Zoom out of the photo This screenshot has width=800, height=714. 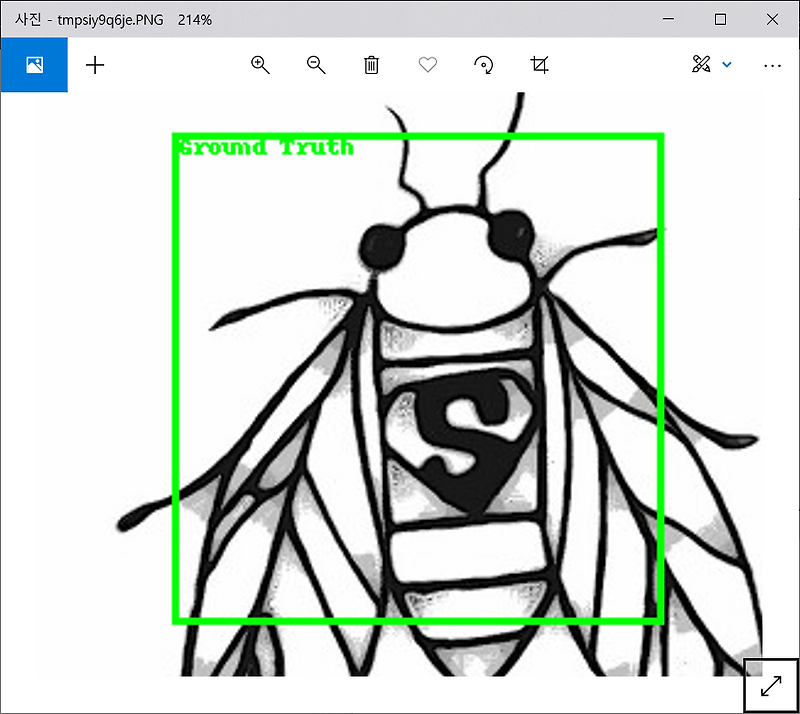point(316,65)
